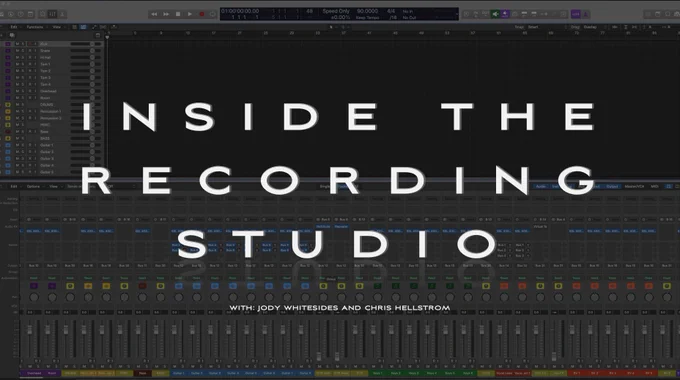Screen dimensions: 680x380
Task: Click the Bass red track icon
Action: tap(8, 131)
